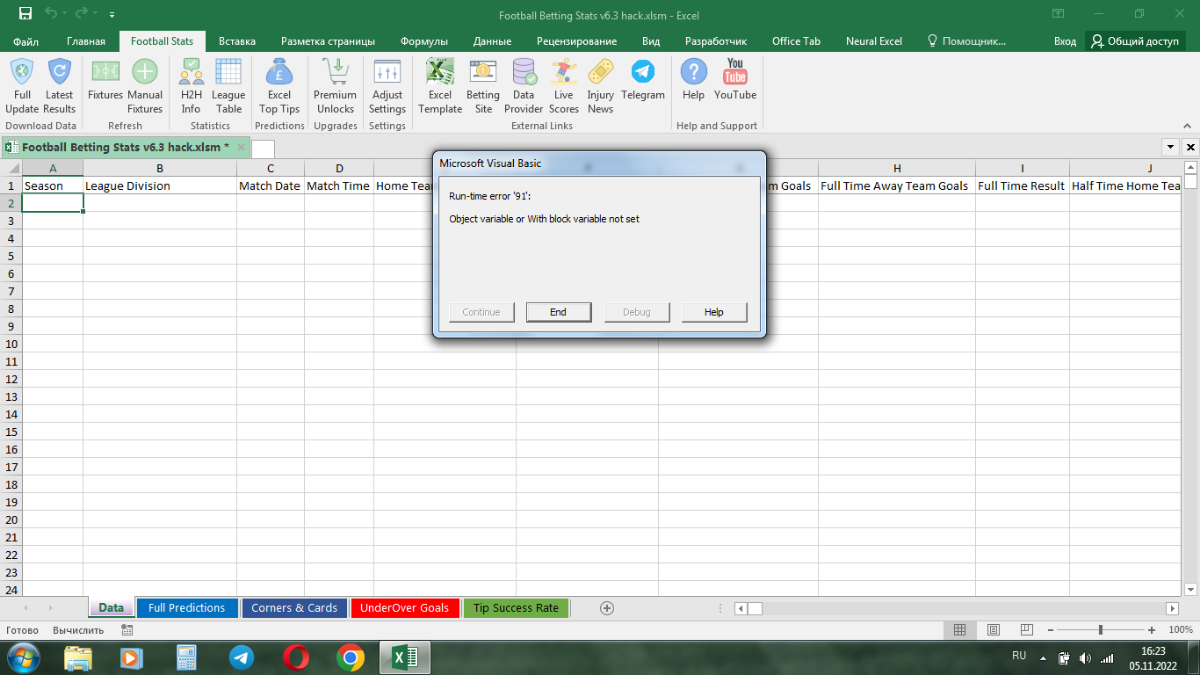Click the zoom slider handle in the status bar
This screenshot has width=1200, height=675.
tap(1101, 630)
